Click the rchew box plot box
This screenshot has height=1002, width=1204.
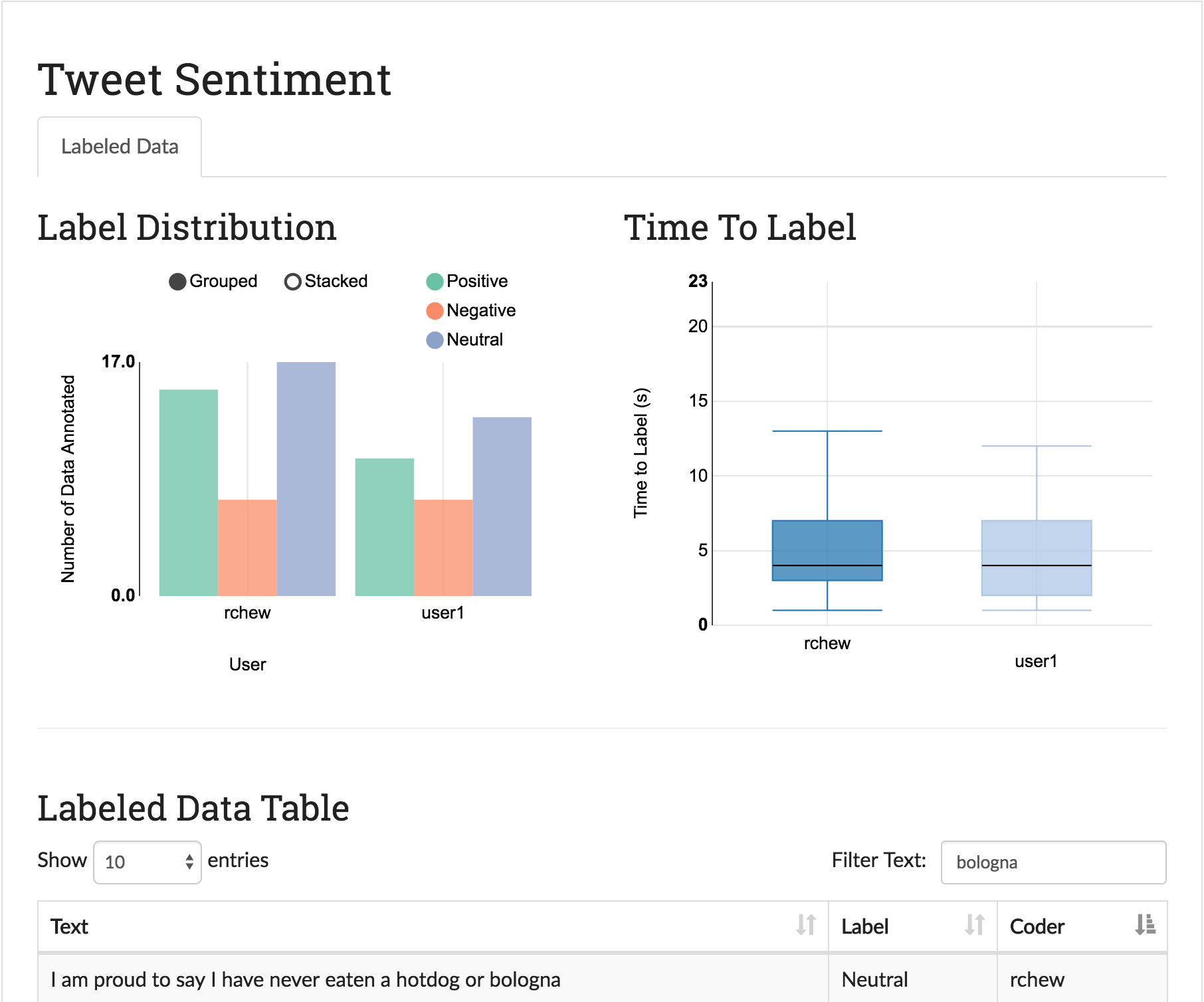tap(827, 550)
